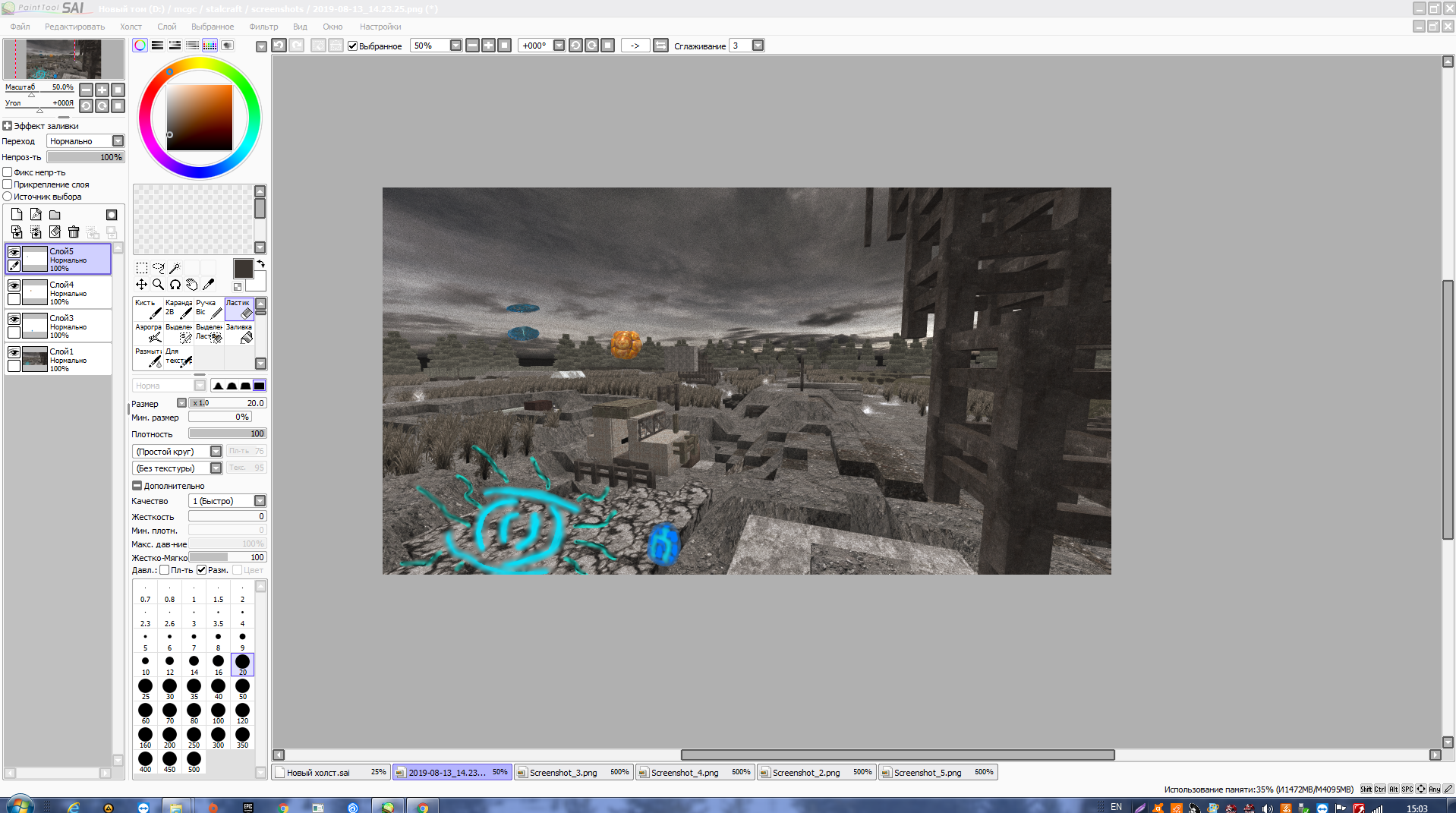Hide layer Слой4 with eye icon
The height and width of the screenshot is (813, 1456).
(14, 286)
